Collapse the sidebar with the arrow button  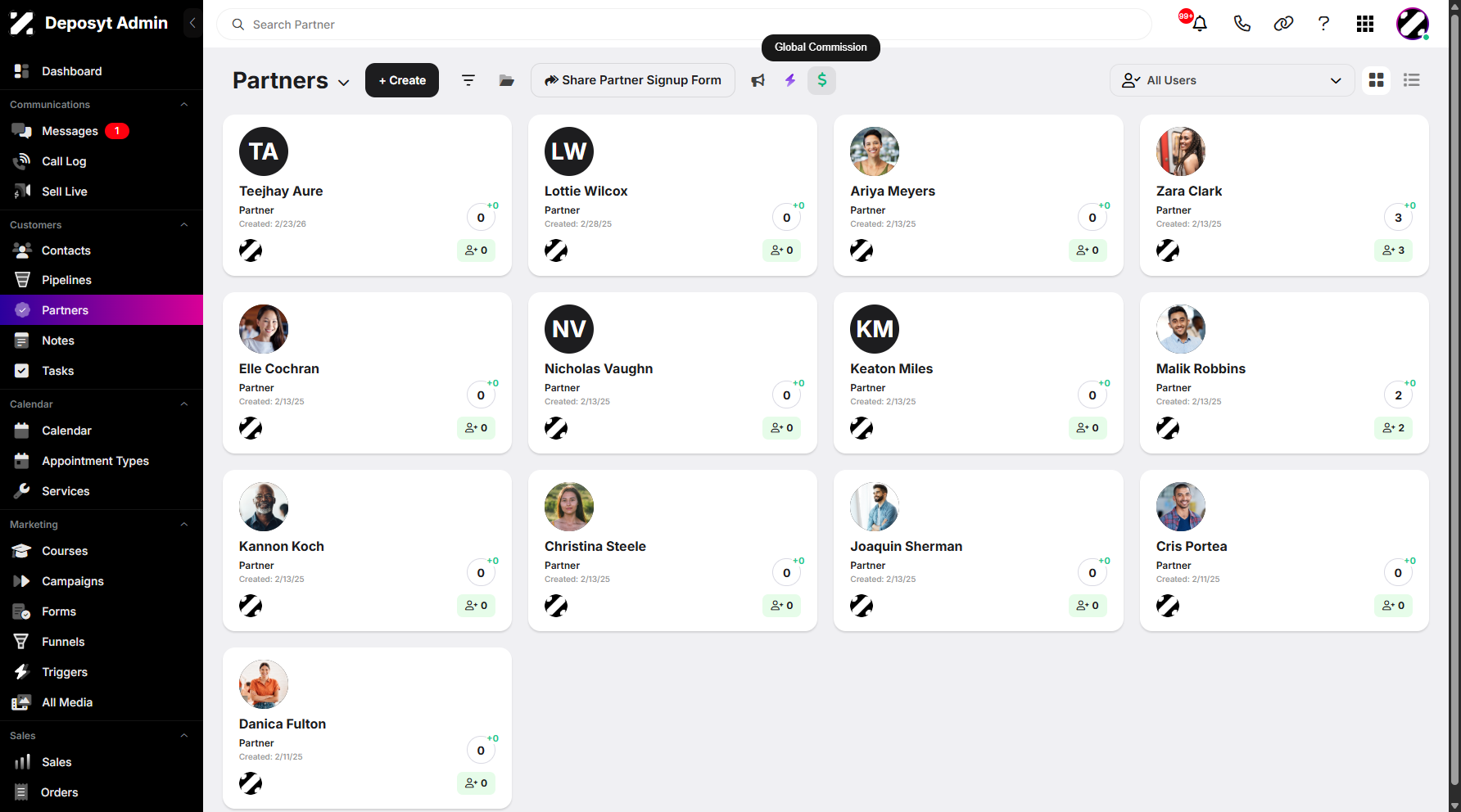coord(192,23)
